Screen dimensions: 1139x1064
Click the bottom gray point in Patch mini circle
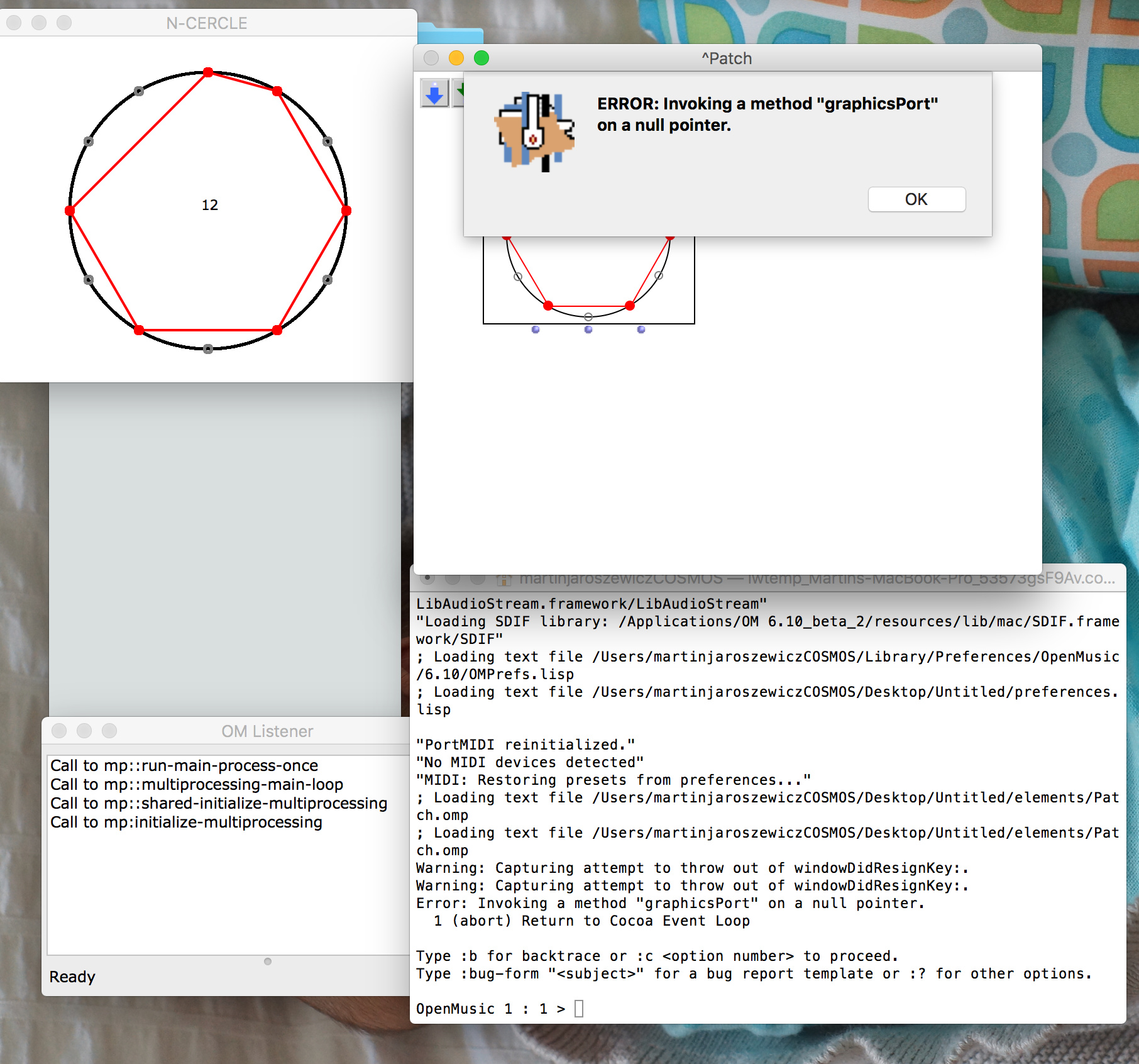coord(588,317)
